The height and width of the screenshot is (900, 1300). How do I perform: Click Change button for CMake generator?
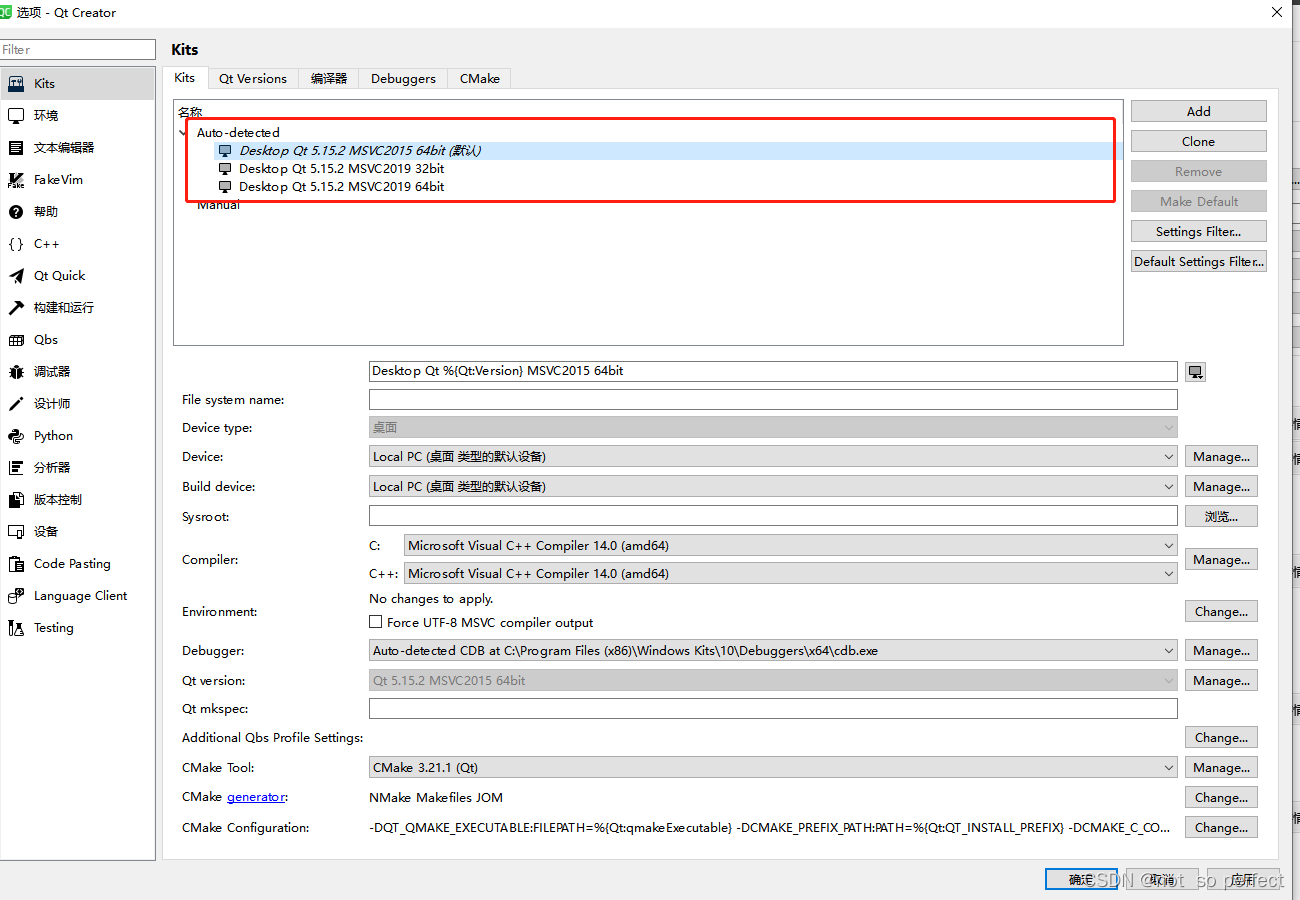coord(1221,797)
